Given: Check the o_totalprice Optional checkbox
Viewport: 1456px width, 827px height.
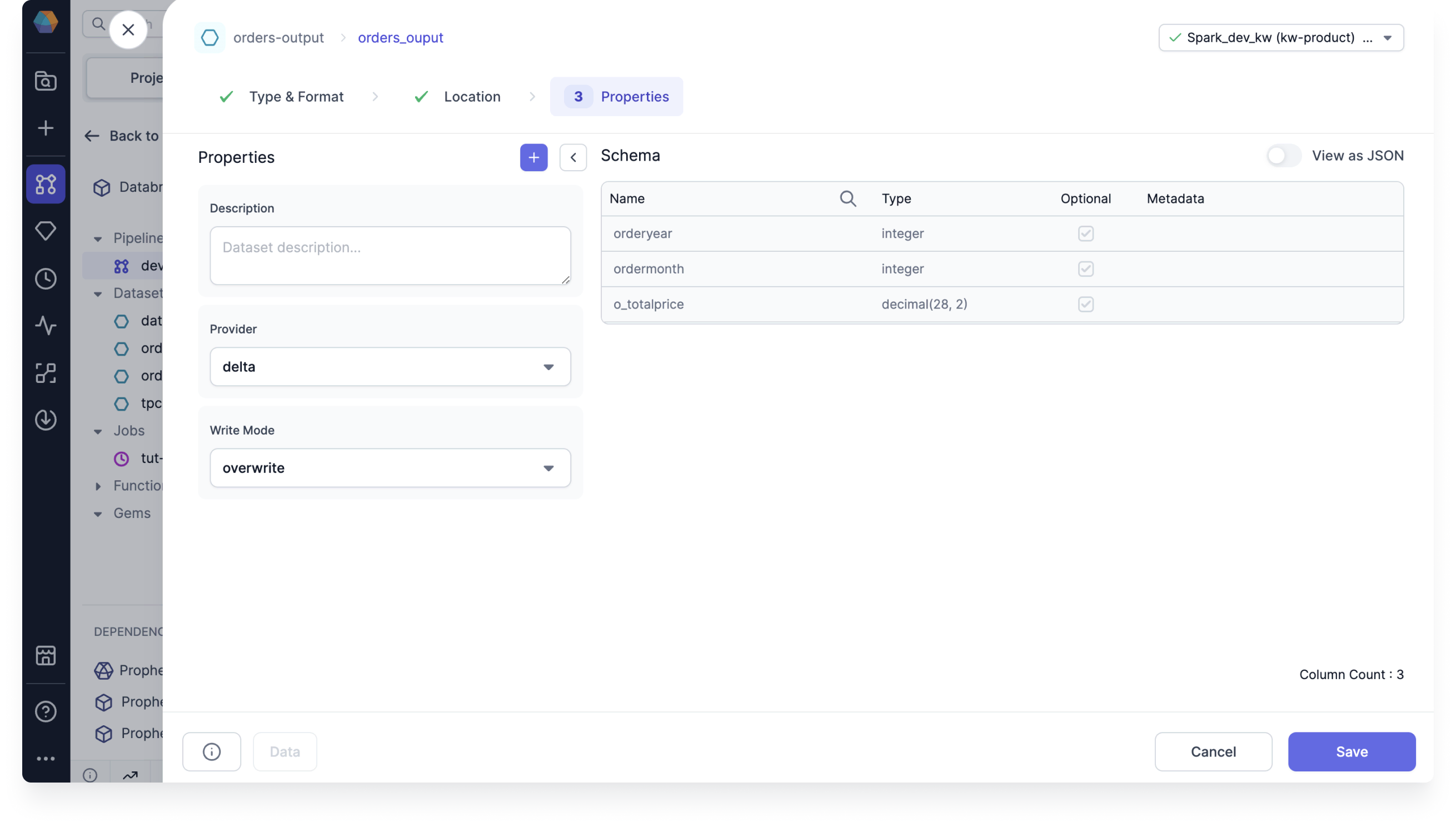Looking at the screenshot, I should (x=1086, y=304).
